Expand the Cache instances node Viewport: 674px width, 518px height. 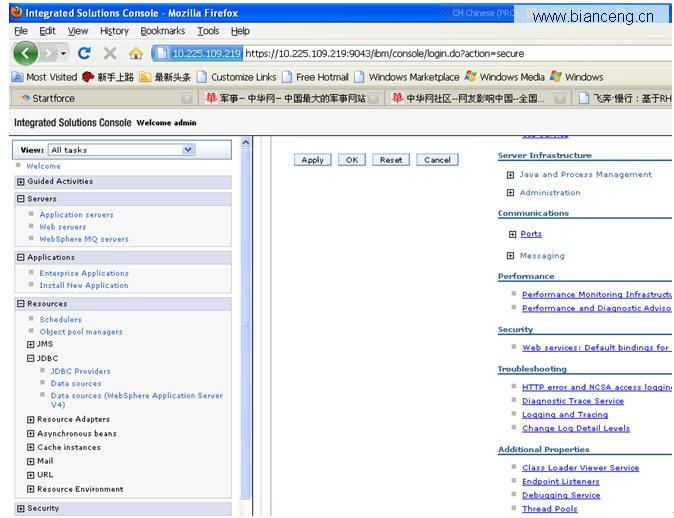31,448
